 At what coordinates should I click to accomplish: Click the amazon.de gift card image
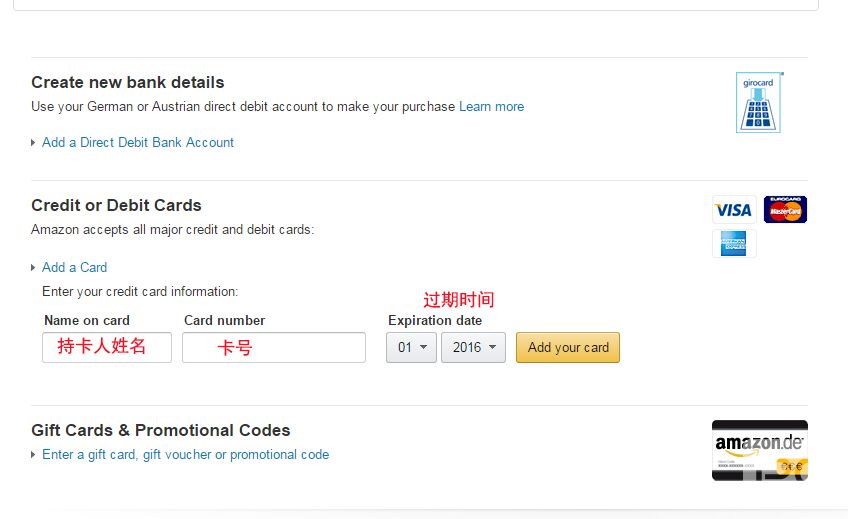(759, 450)
